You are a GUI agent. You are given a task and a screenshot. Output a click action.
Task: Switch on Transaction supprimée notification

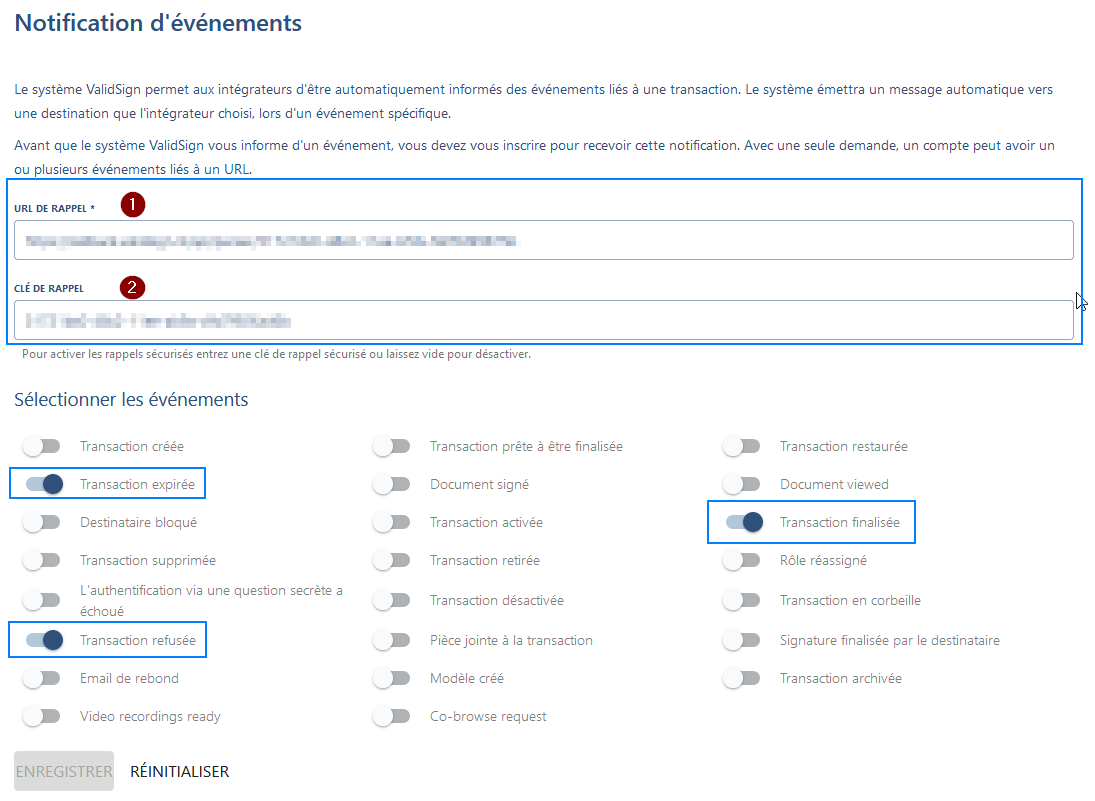coord(42,560)
